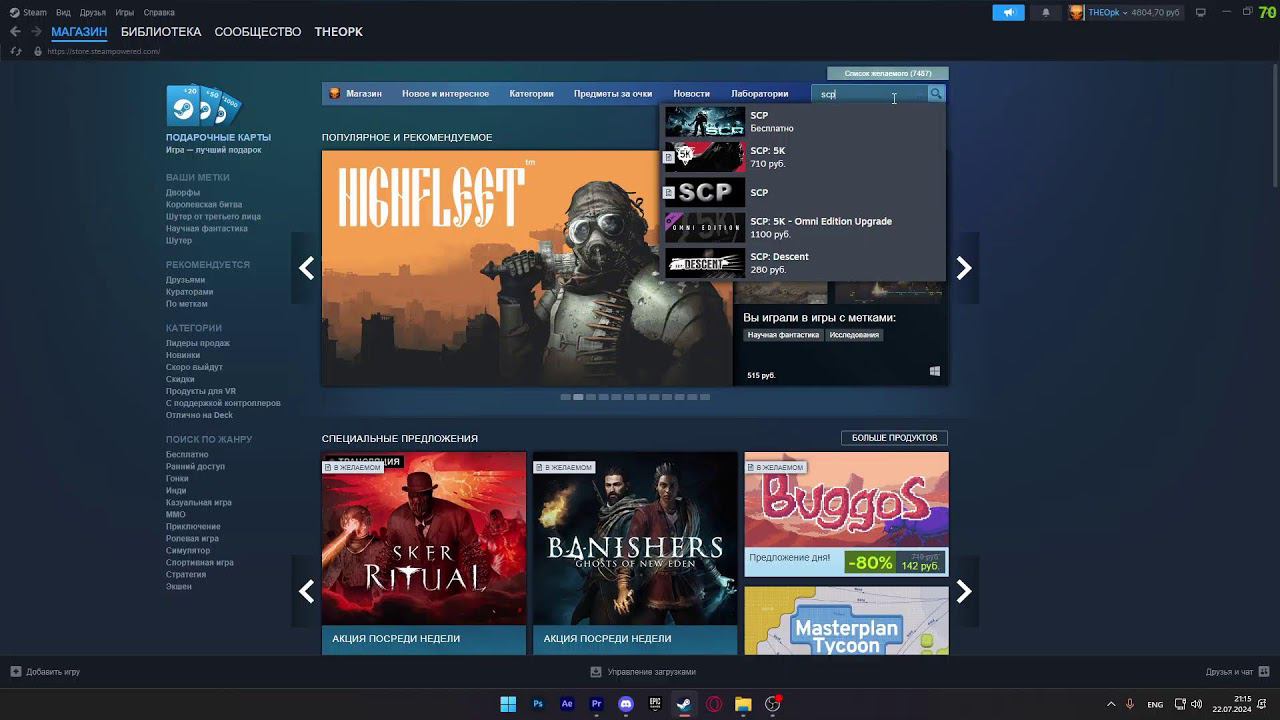Viewport: 1280px width, 720px height.
Task: Open the Отлично на Deck link
Action: 199,415
